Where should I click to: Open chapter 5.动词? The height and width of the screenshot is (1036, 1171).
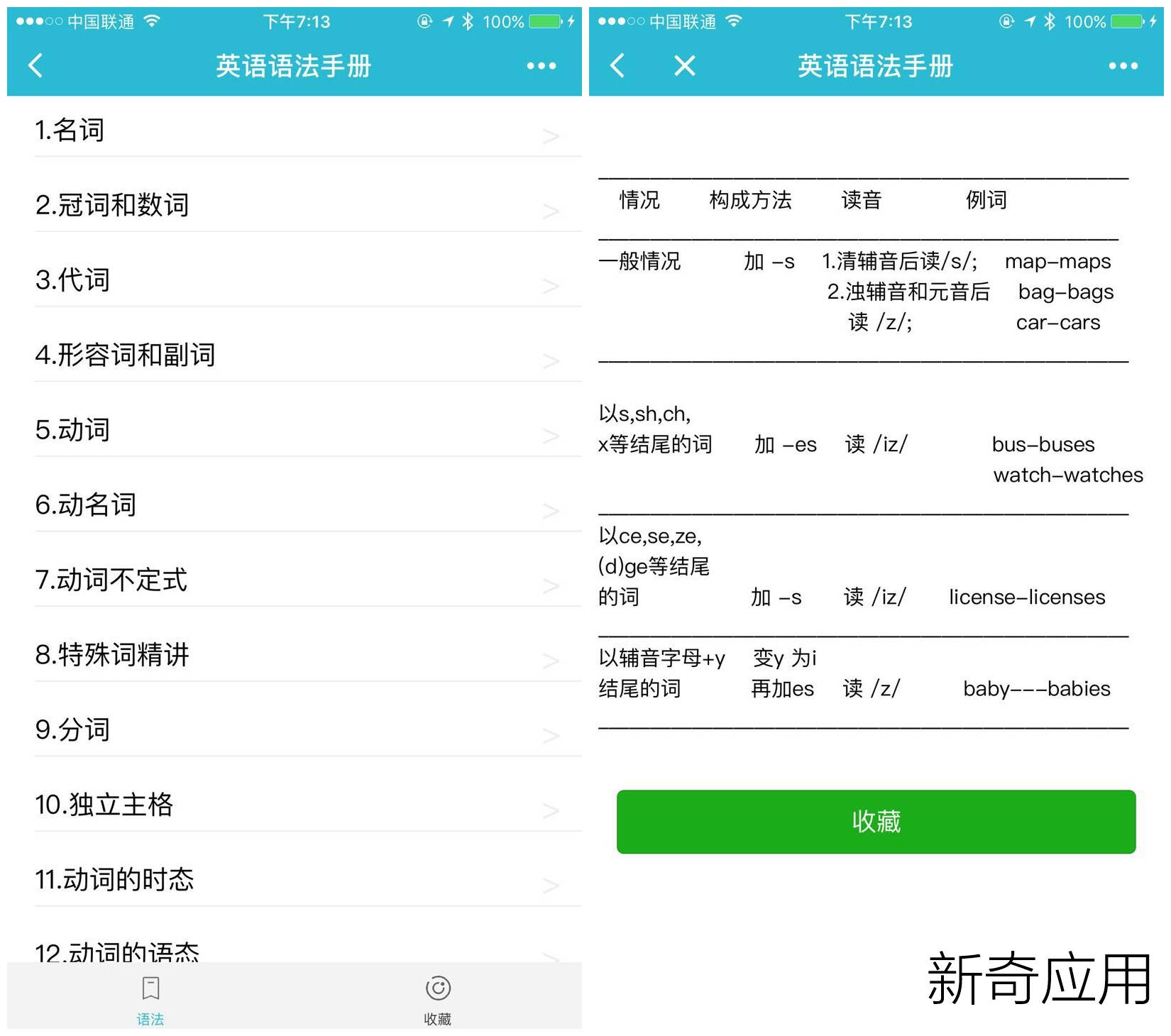pos(295,429)
